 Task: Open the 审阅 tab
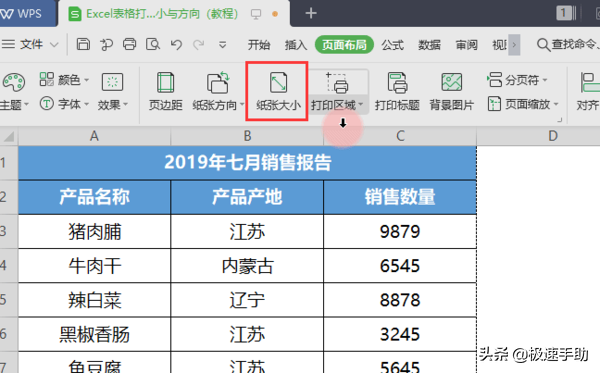466,45
